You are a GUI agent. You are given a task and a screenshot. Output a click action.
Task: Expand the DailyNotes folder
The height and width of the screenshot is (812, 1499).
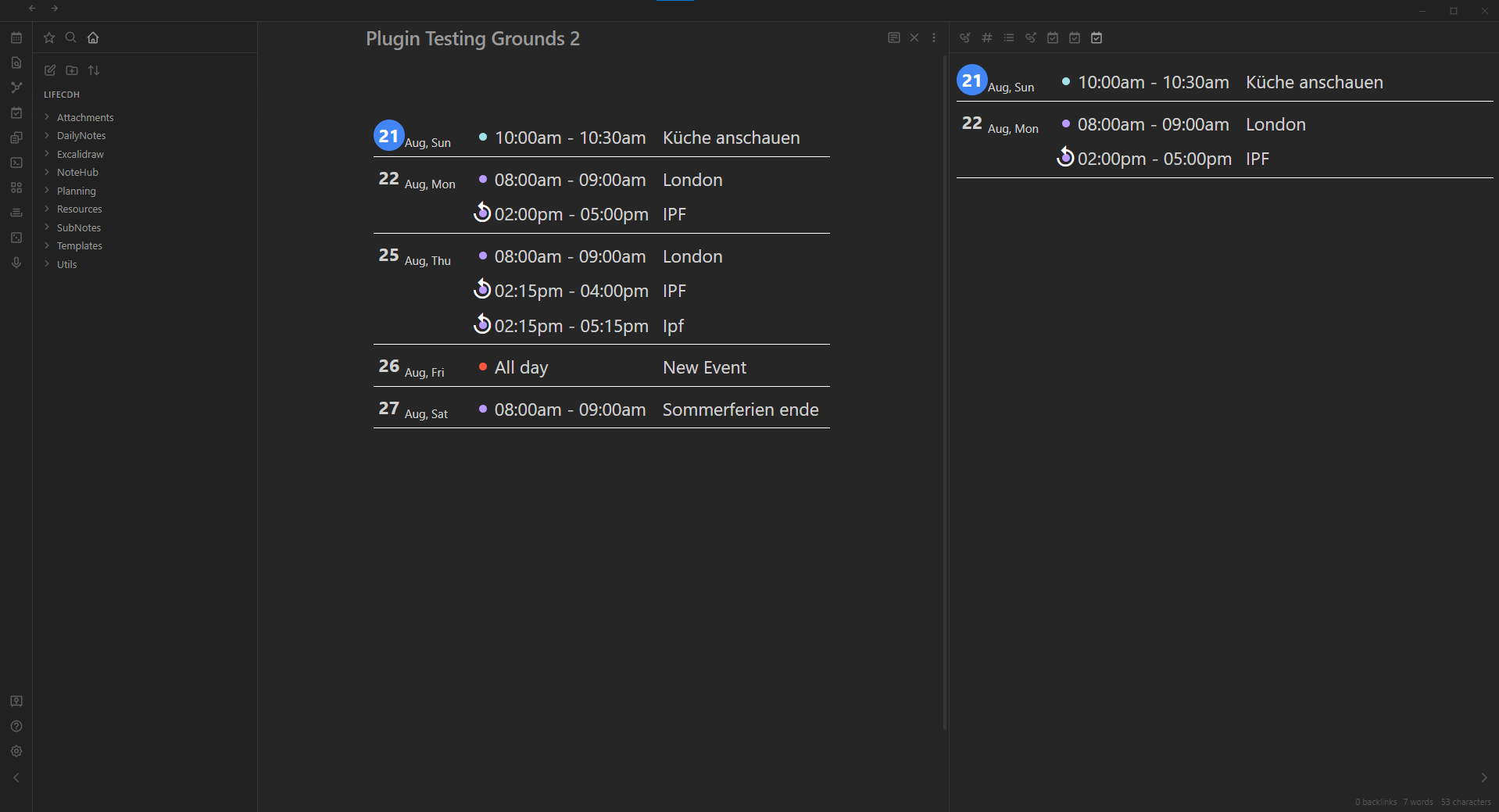pyautogui.click(x=81, y=136)
